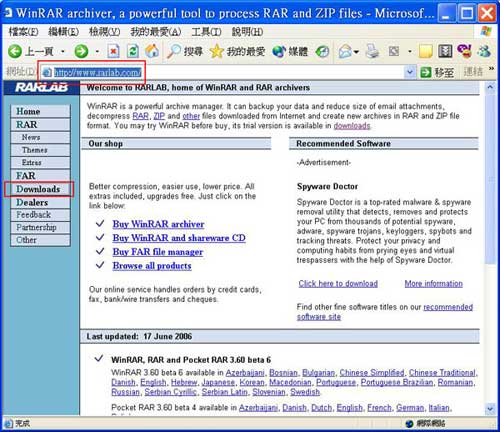The width and height of the screenshot is (500, 432).
Task: Open News in the sidebar
Action: pos(40,137)
